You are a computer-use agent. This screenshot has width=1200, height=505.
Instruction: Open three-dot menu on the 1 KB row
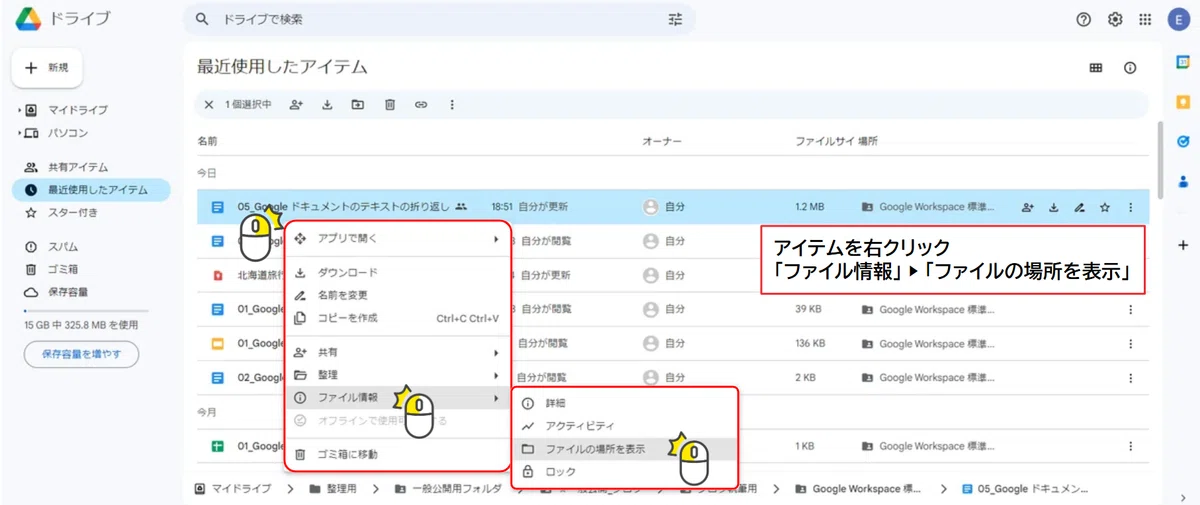1131,446
